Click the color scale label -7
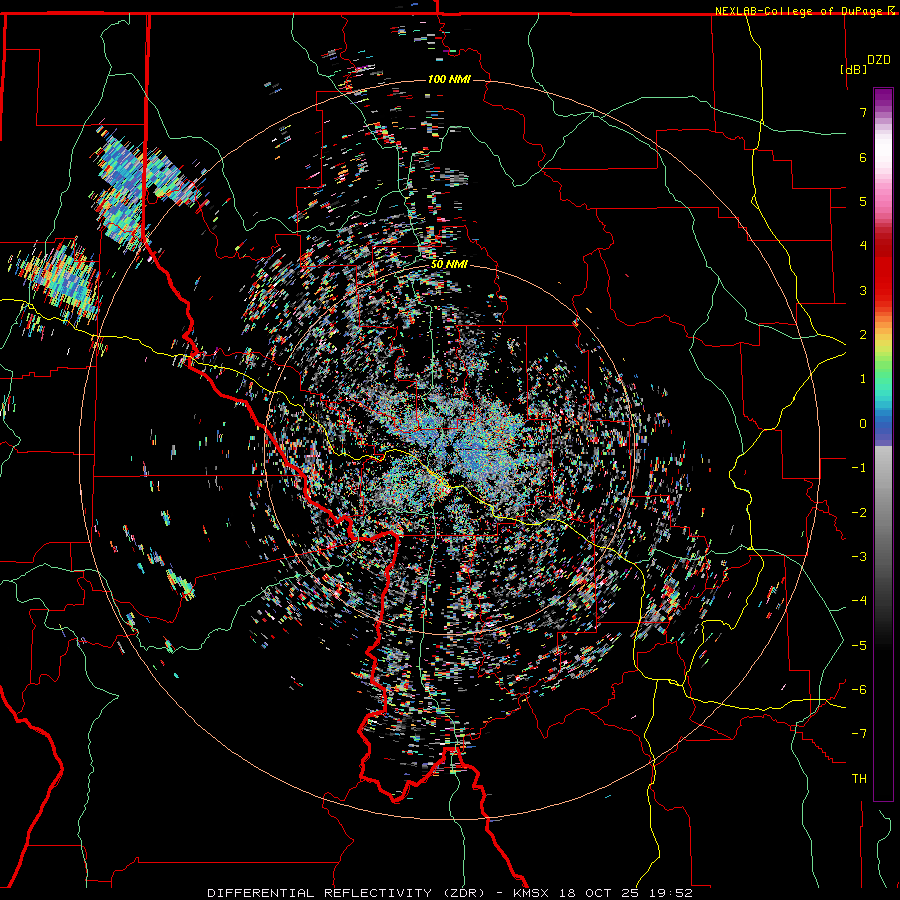The width and height of the screenshot is (900, 900). tap(859, 734)
